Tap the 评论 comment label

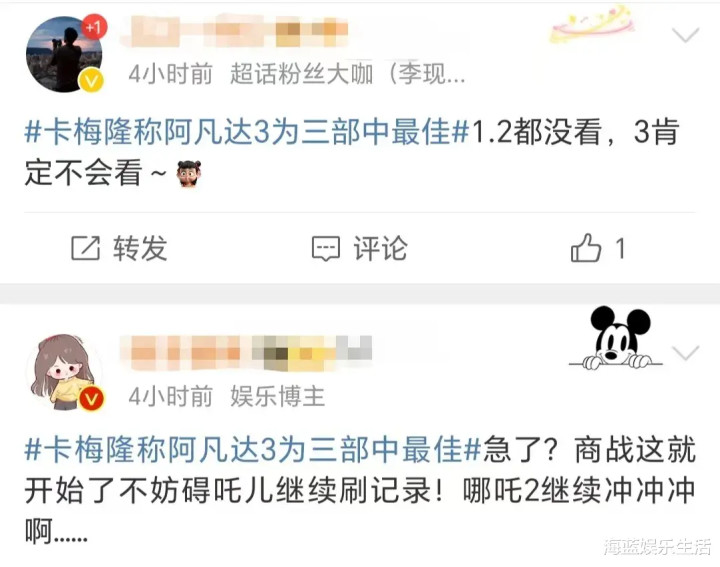coord(380,248)
